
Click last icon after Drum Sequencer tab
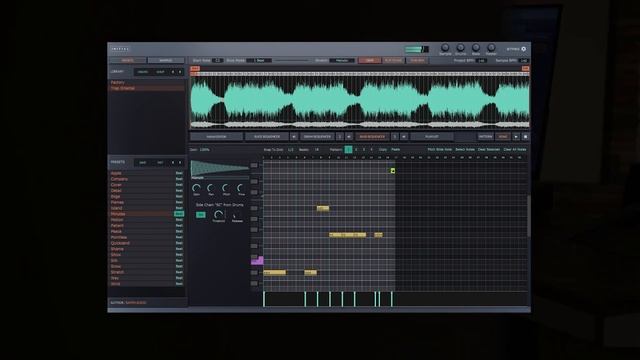point(349,137)
